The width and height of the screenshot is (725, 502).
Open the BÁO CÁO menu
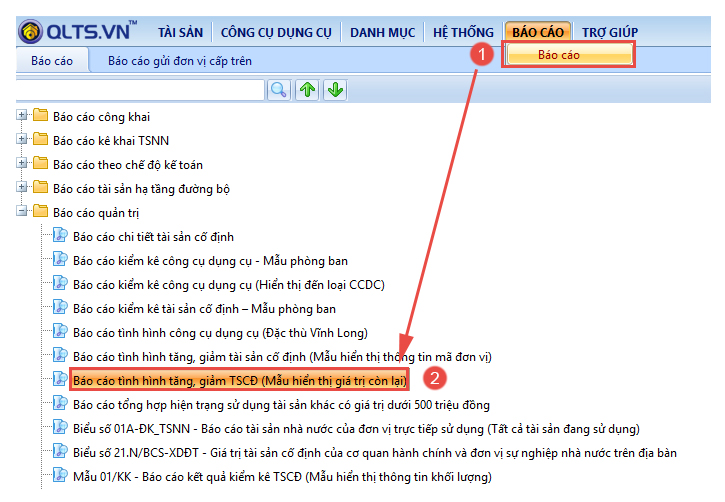(538, 32)
